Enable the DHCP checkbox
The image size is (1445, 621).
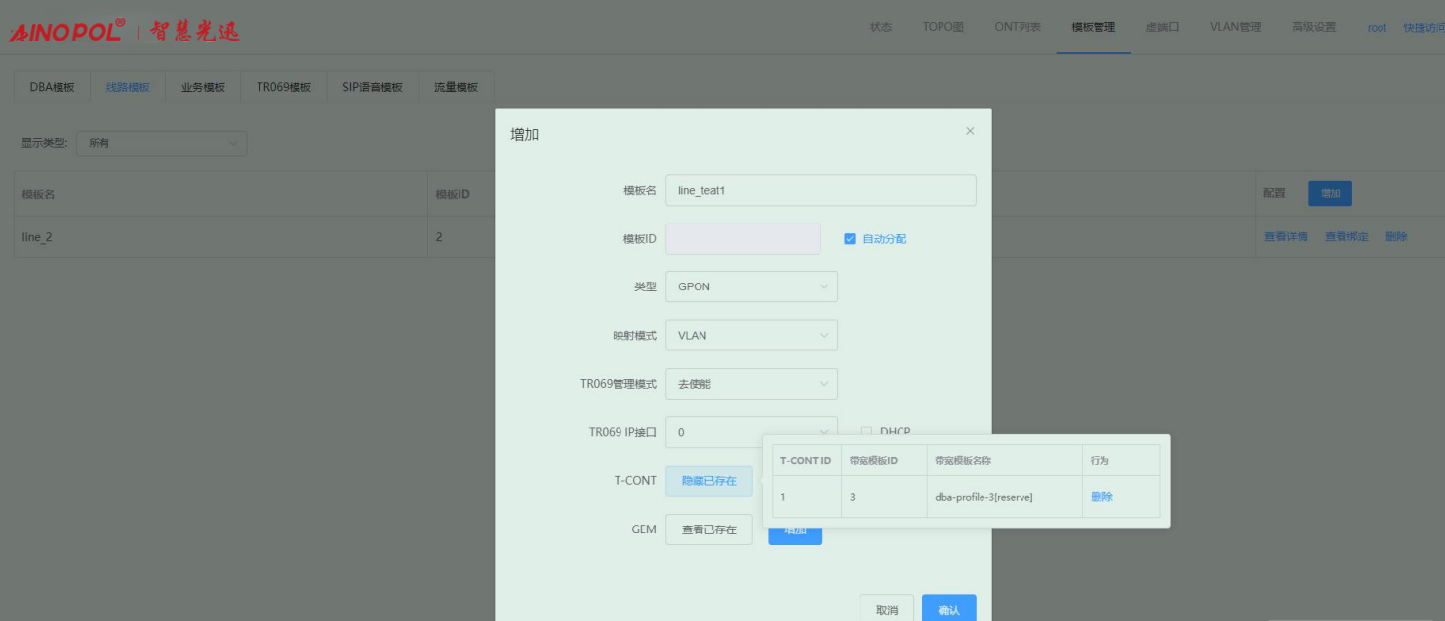point(866,431)
